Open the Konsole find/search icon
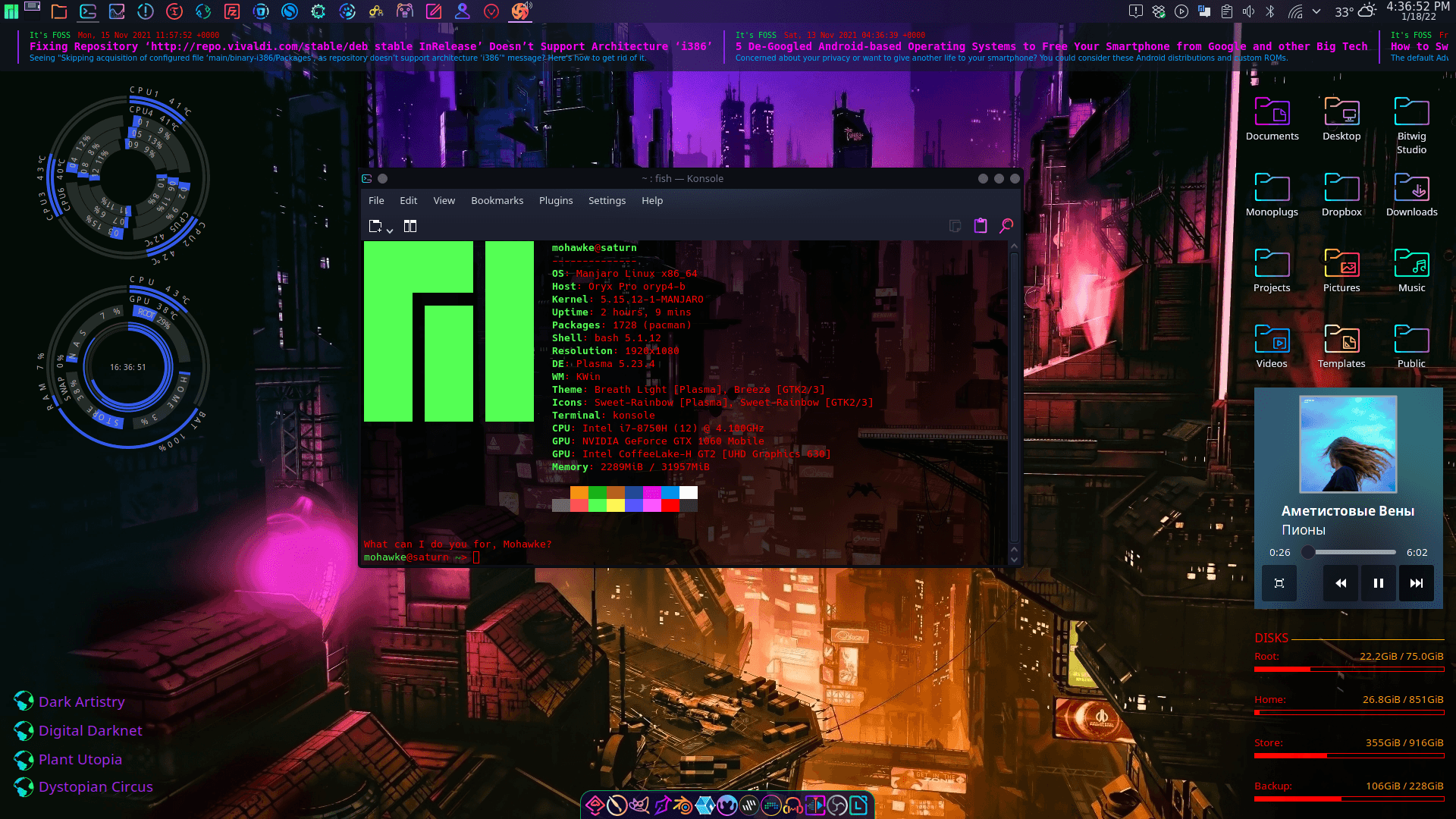Image resolution: width=1456 pixels, height=819 pixels. pyautogui.click(x=1006, y=226)
